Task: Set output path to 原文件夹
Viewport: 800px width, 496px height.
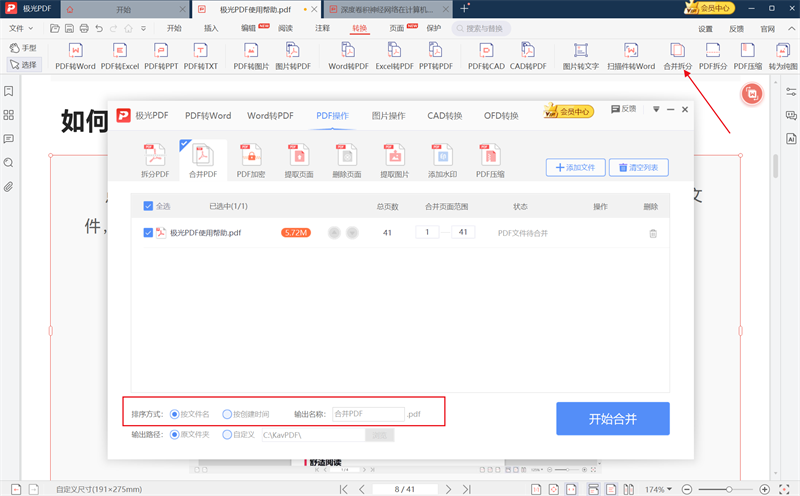Action: tap(174, 435)
